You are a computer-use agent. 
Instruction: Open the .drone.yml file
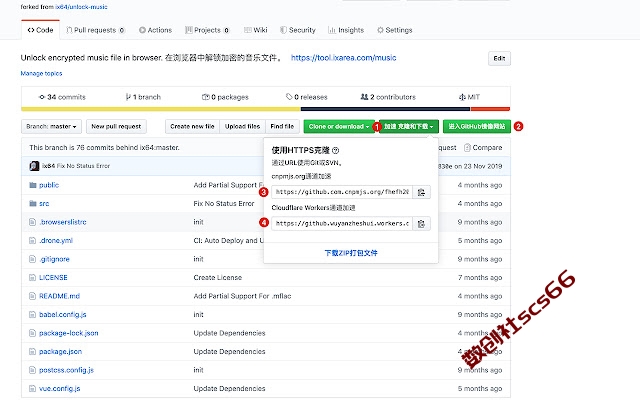[x=56, y=240]
